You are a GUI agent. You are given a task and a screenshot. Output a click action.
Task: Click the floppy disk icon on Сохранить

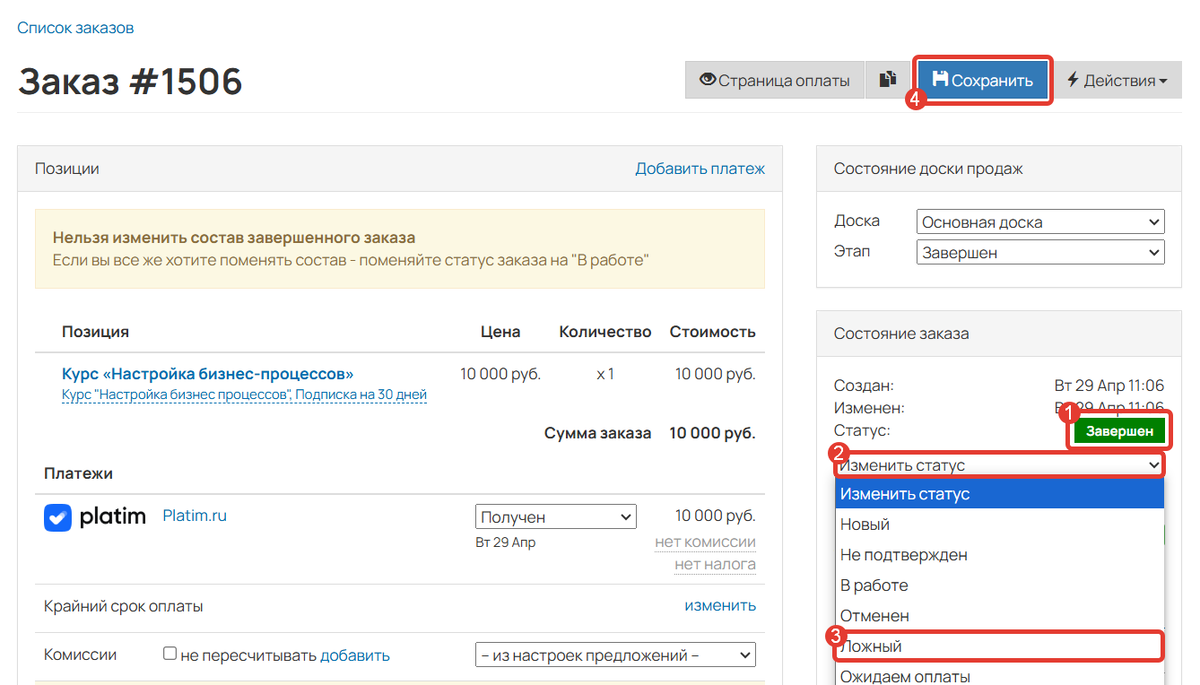939,80
